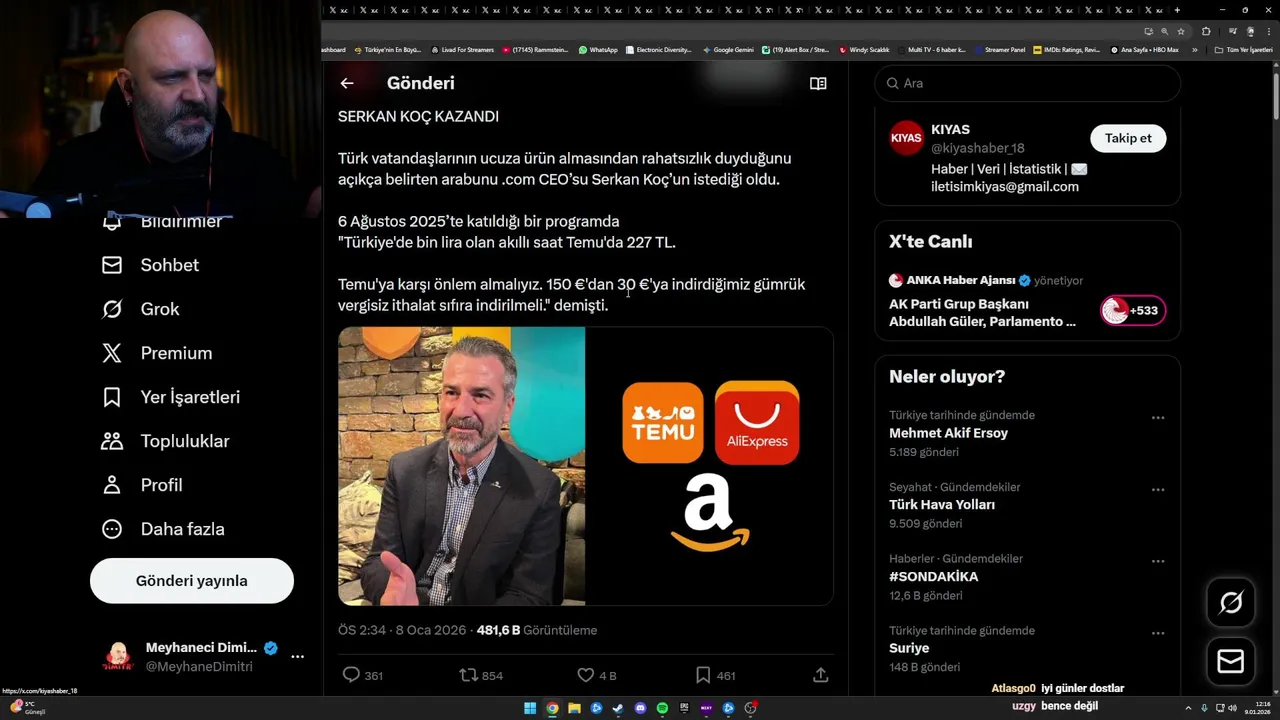The height and width of the screenshot is (720, 1280).
Task: Open Sohbet messages
Action: click(x=150, y=265)
